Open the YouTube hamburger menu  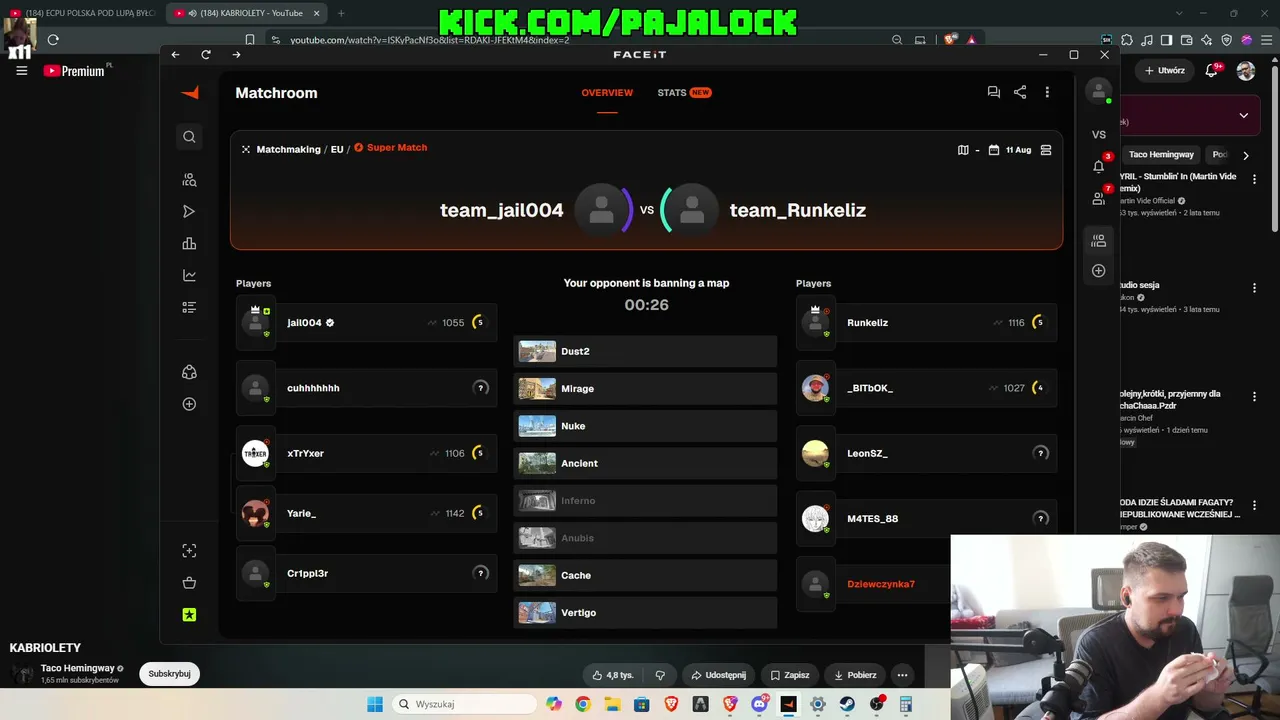21,71
